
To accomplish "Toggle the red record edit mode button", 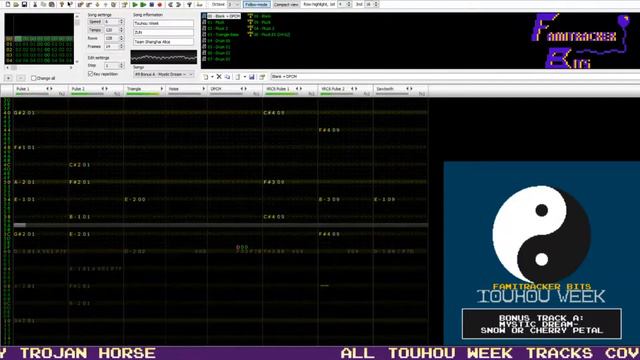I will (160, 4).
